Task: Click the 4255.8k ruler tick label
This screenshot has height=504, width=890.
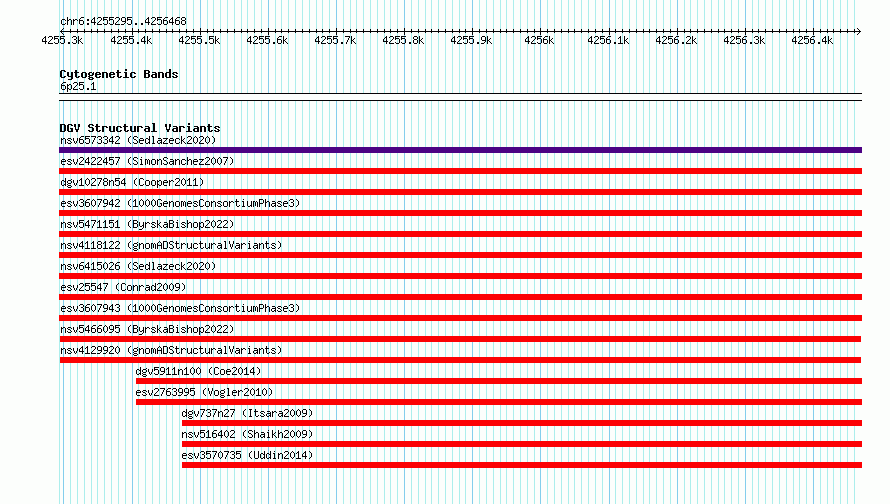Action: 403,40
